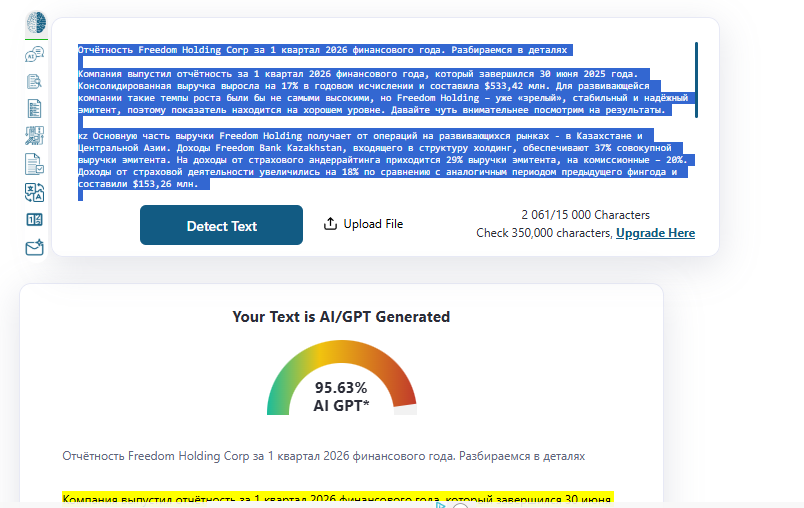Follow the Upgrade Here link

pos(655,233)
